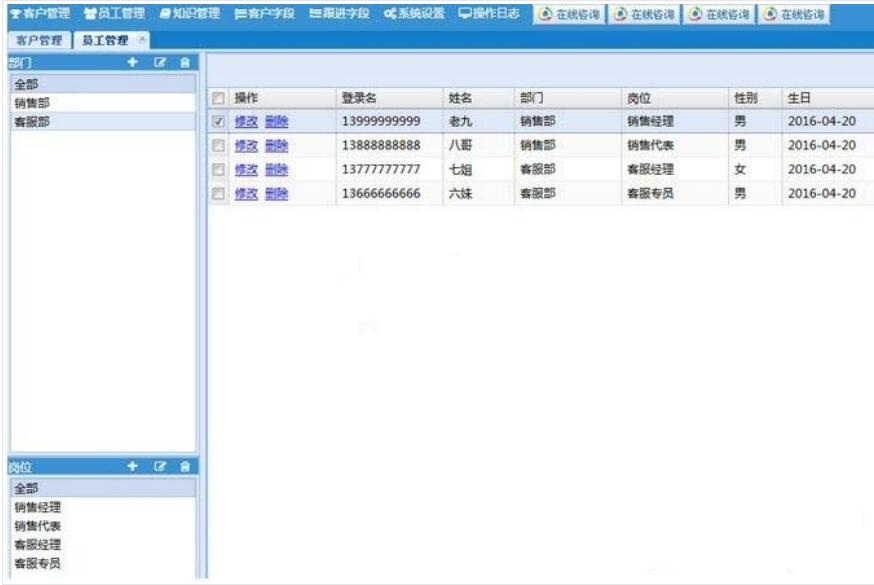Screen dimensions: 874x585
Task: Click the add (+) icon in 部门 panel
Action: 133,63
